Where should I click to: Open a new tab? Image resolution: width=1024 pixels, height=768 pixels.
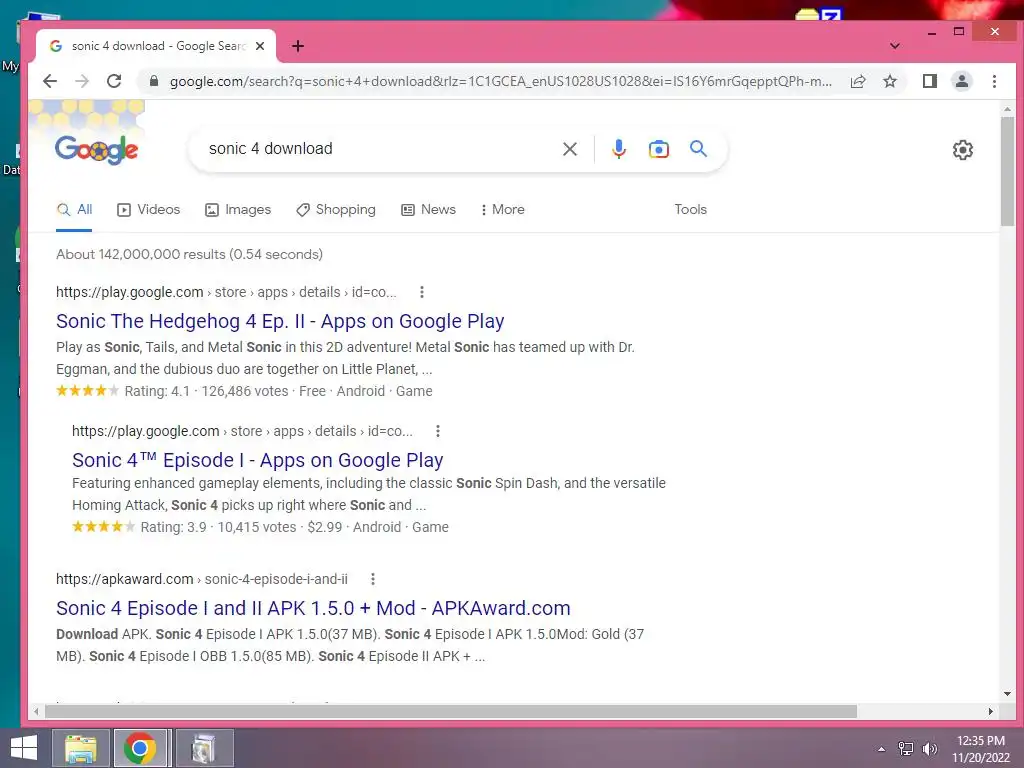[x=298, y=46]
